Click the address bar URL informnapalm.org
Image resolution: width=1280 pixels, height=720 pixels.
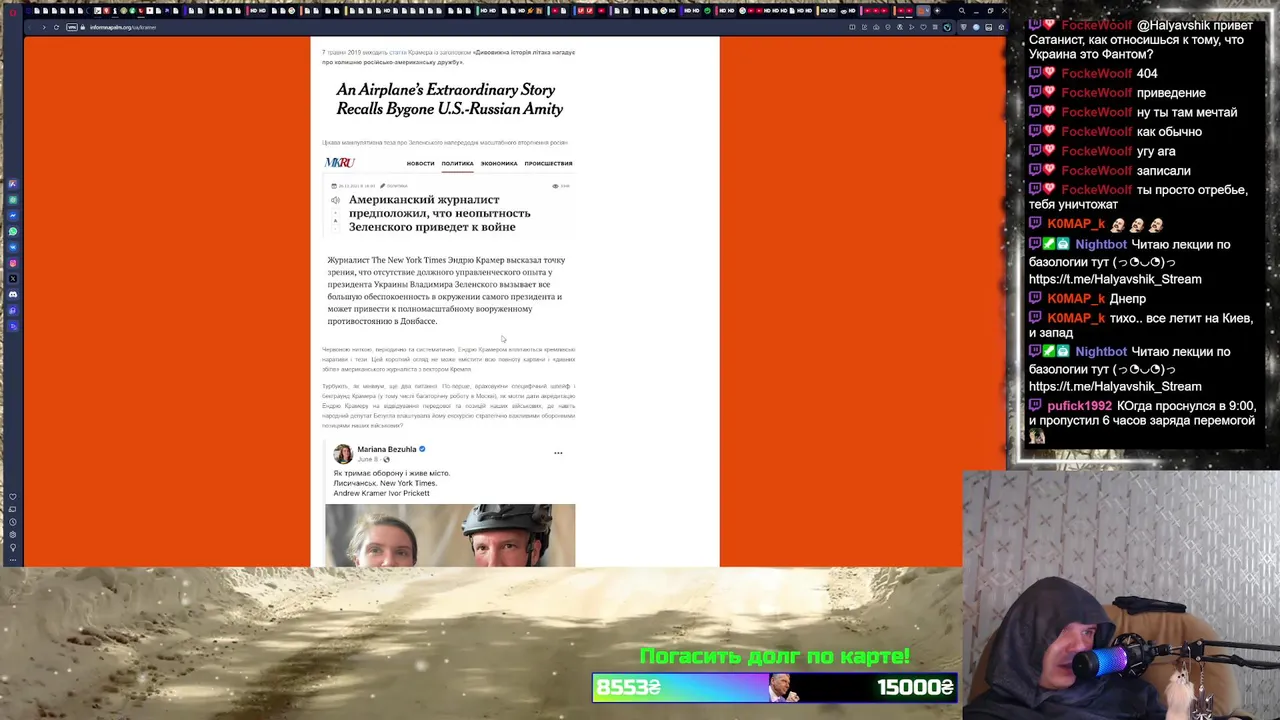click(x=123, y=27)
